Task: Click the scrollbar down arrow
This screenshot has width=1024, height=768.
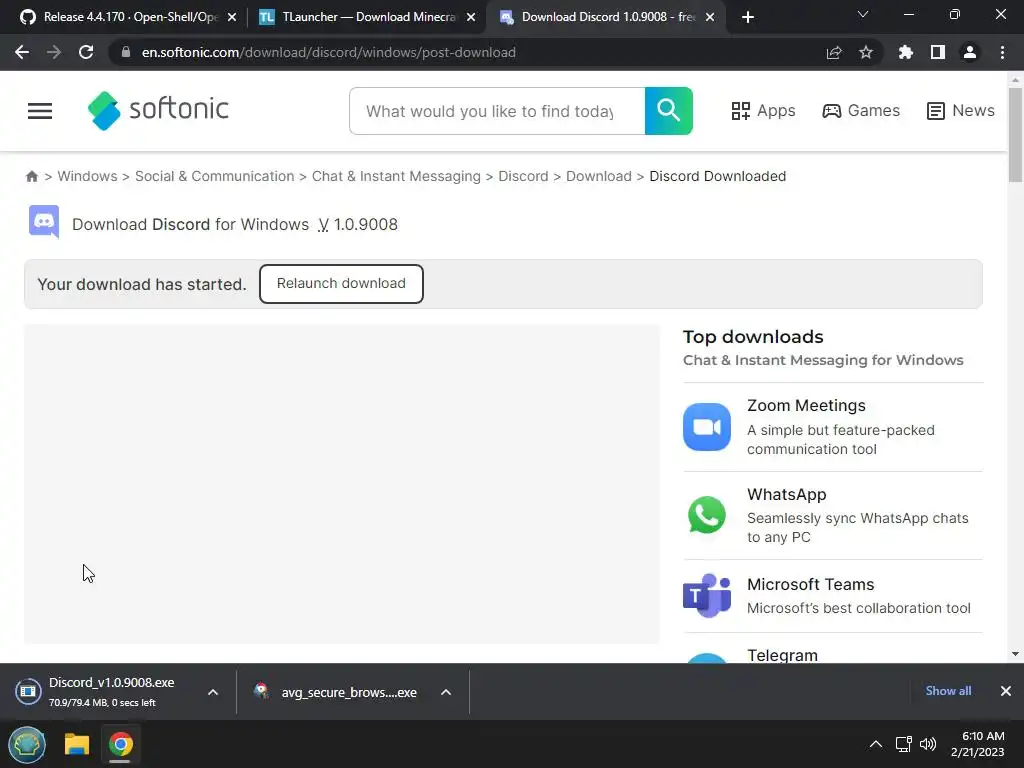Action: [x=1015, y=654]
